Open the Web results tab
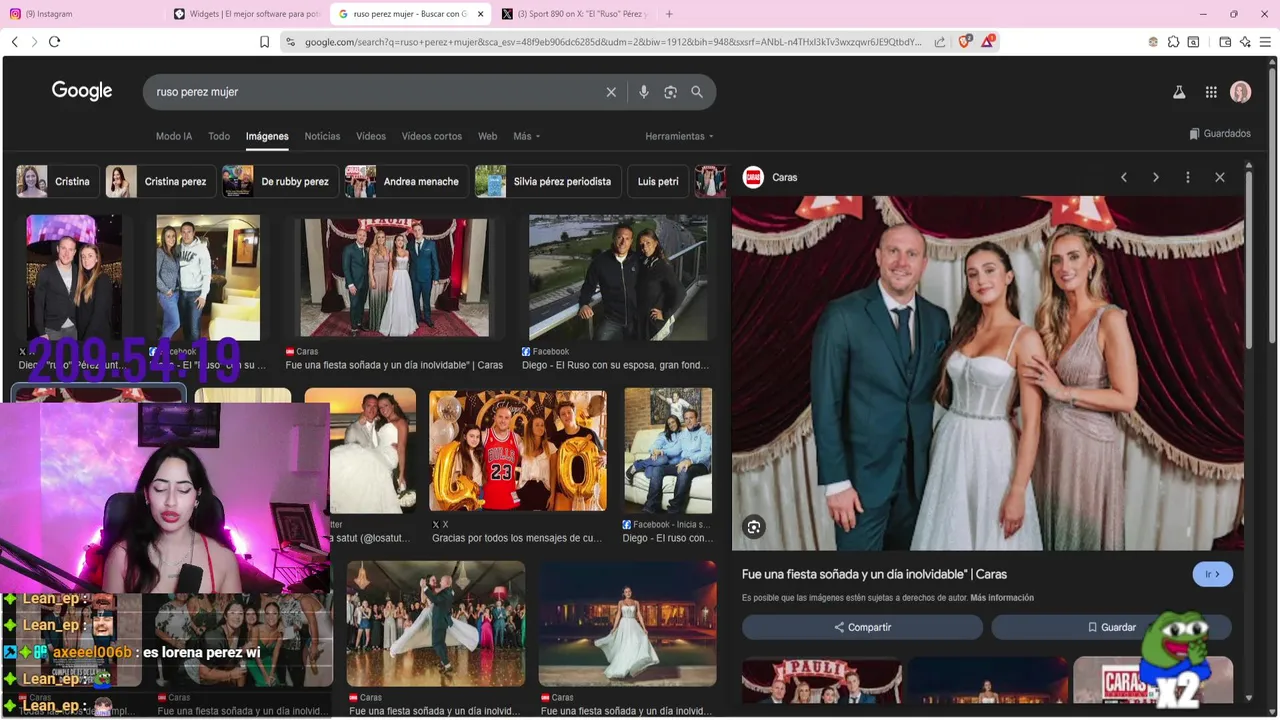Image resolution: width=1280 pixels, height=720 pixels. click(487, 136)
